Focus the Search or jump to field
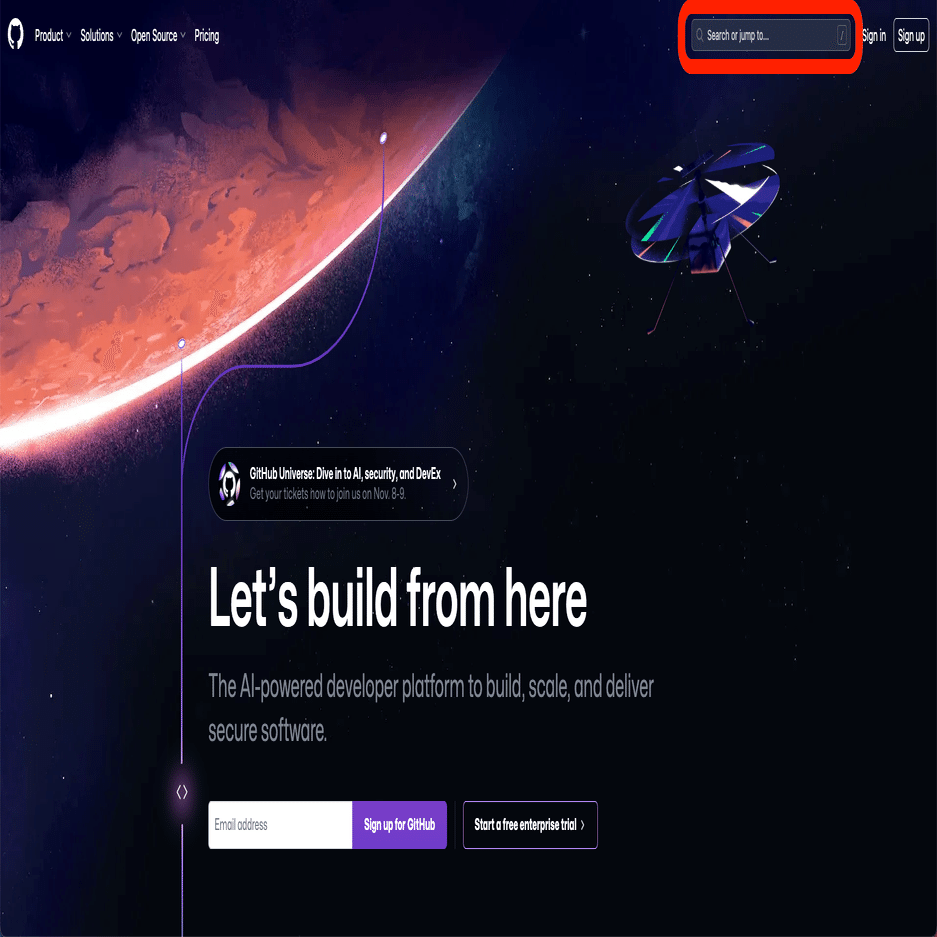This screenshot has width=937, height=937. (771, 35)
